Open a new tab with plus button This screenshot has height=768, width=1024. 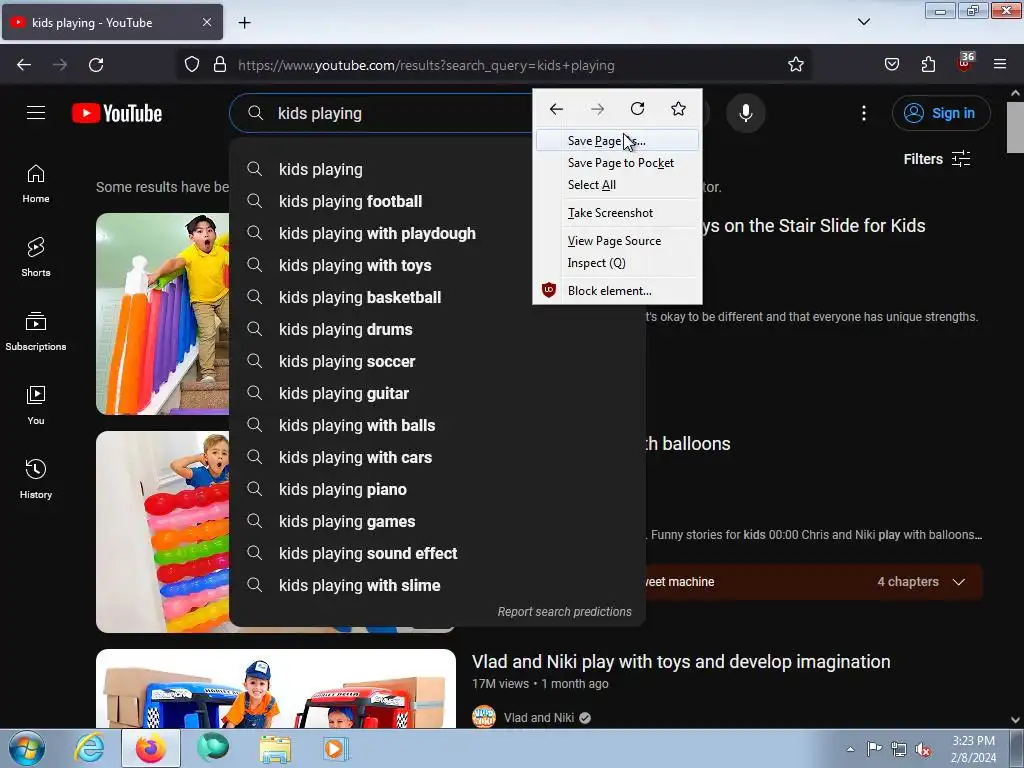tap(244, 23)
